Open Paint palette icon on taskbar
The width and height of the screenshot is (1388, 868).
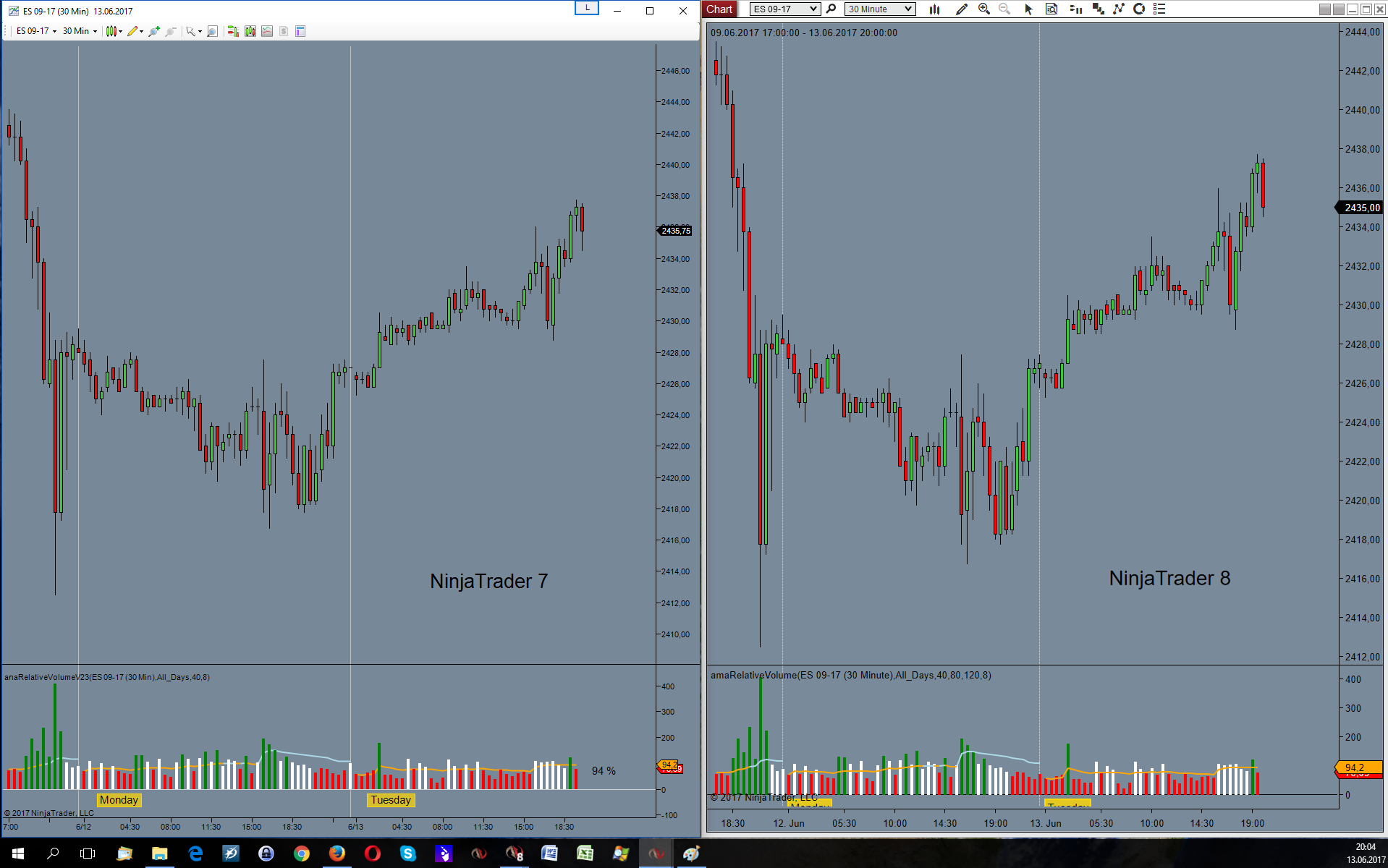coord(692,854)
